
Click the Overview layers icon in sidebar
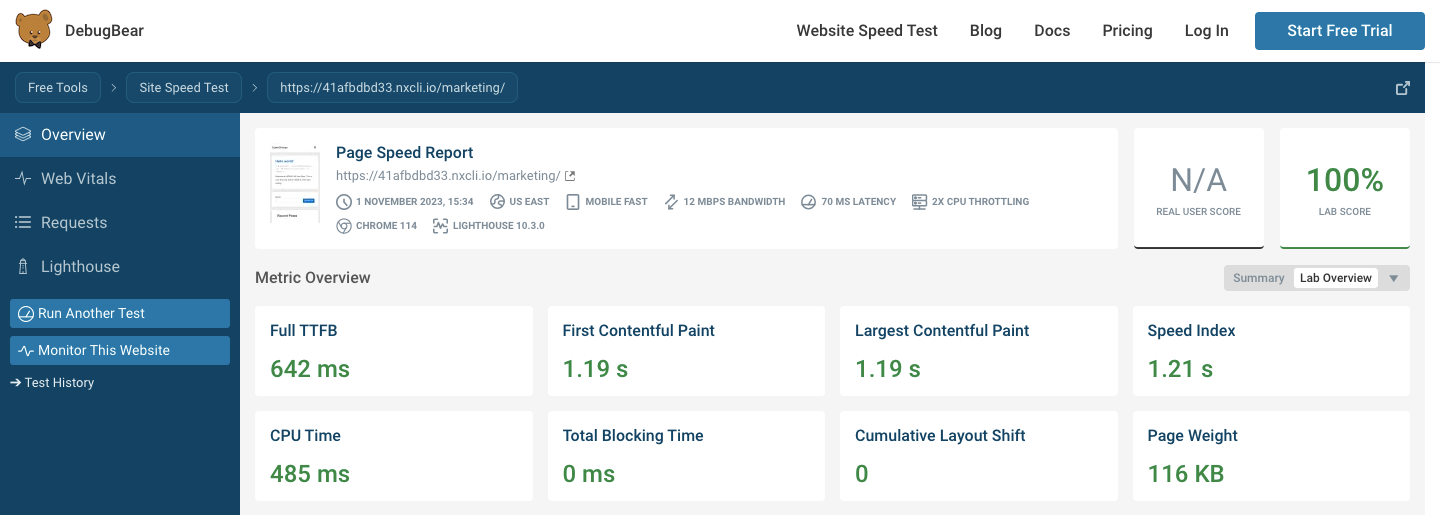pyautogui.click(x=23, y=135)
